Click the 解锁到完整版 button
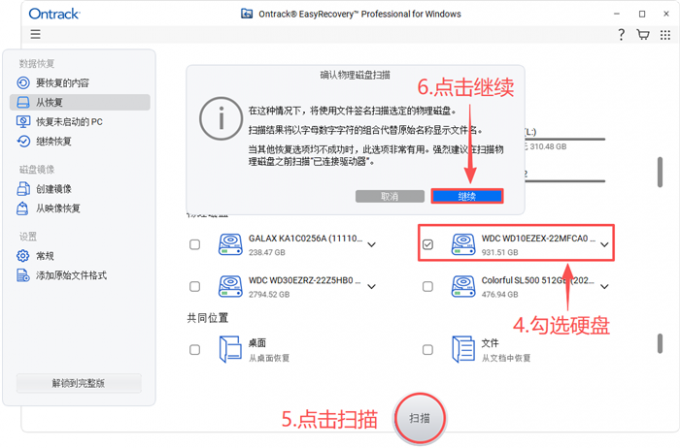 point(78,383)
